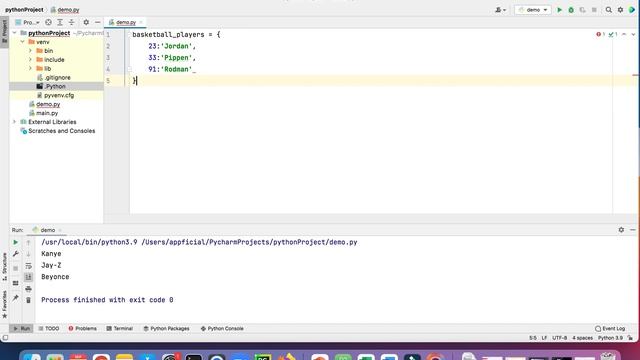Click the UTF-8 encoding in the status bar
The image size is (640, 360).
pyautogui.click(x=560, y=338)
